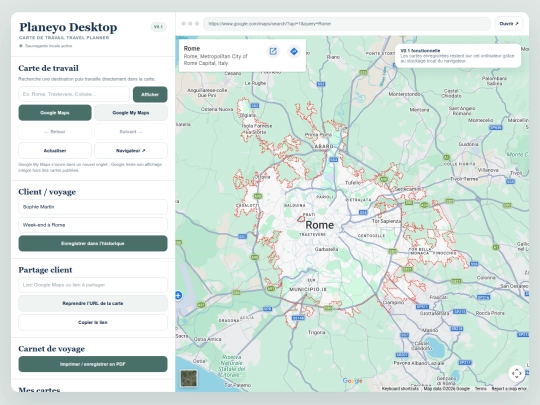540x405 pixels.
Task: Click the Ouvrir button near URL bar
Action: point(509,24)
